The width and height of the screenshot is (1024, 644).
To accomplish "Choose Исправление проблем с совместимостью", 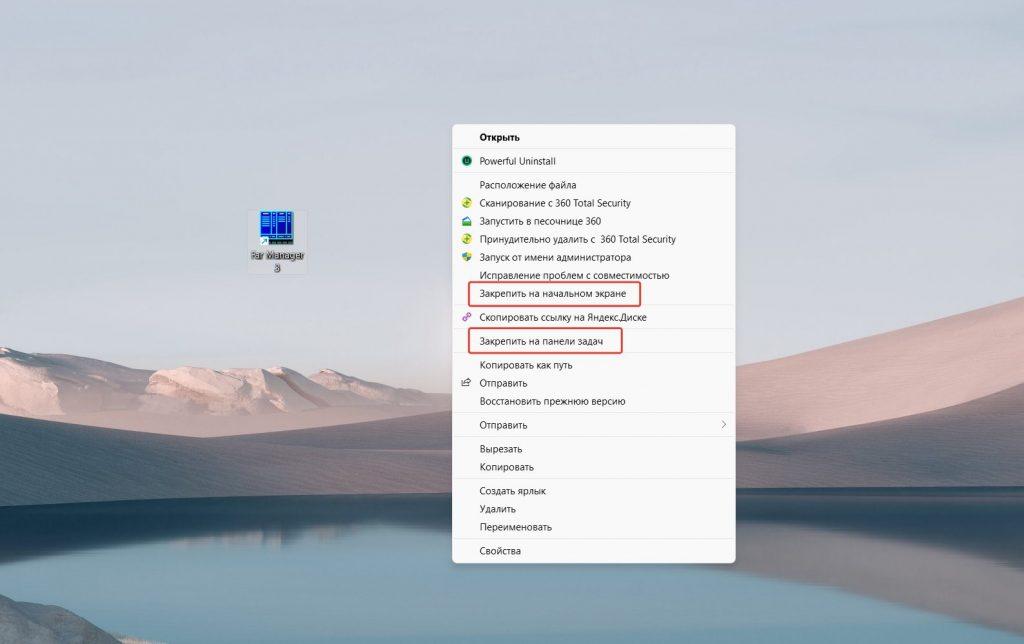I will [x=593, y=276].
